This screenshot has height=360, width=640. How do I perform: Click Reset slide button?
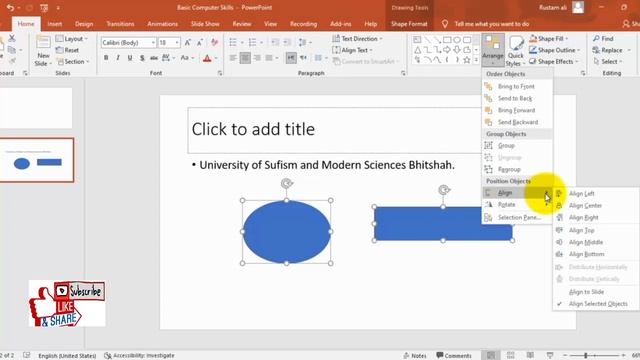click(67, 50)
